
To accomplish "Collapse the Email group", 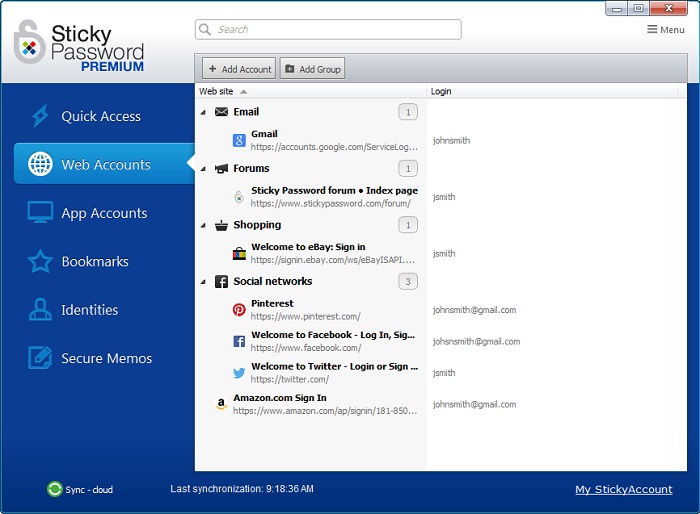I will tap(203, 112).
